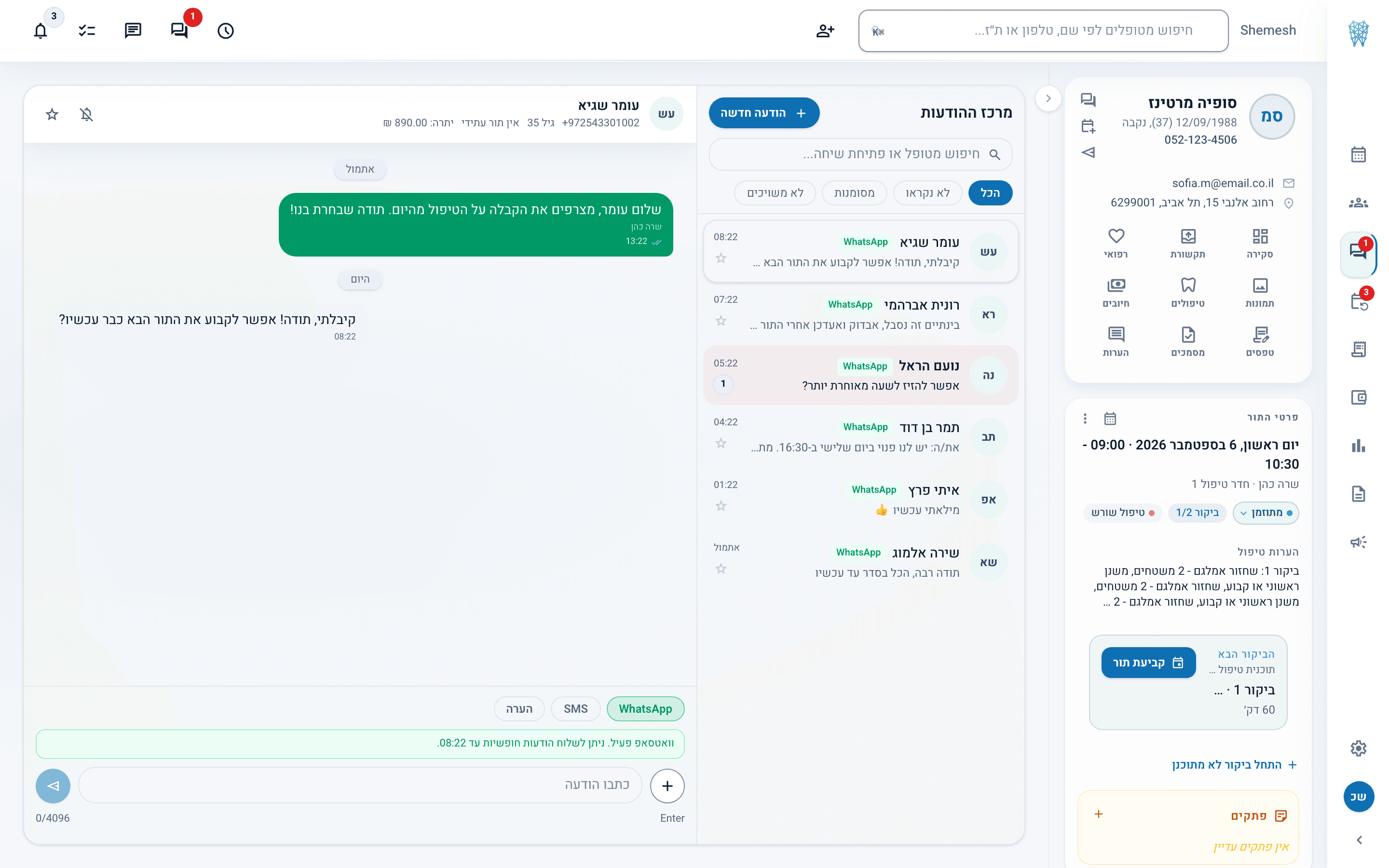The image size is (1389, 868).
Task: Click the send icon in patient card
Action: [1088, 152]
